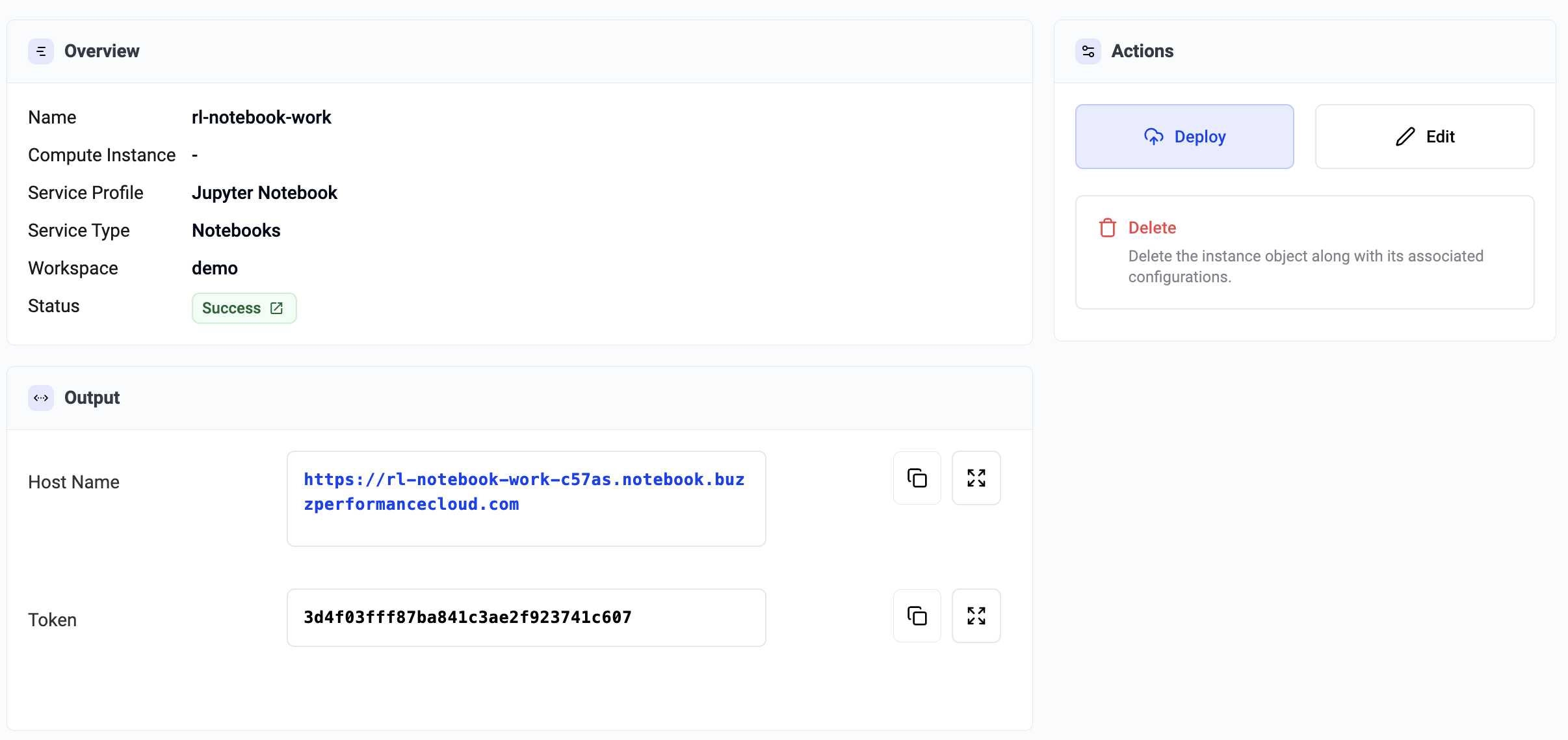Open the external link icon in Success badge

coord(277,308)
